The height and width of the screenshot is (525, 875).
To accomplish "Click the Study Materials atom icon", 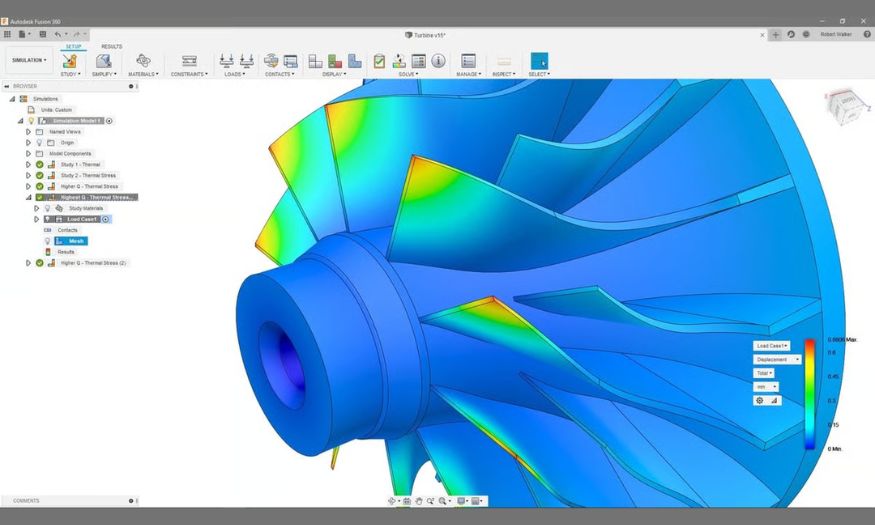I will point(143,61).
